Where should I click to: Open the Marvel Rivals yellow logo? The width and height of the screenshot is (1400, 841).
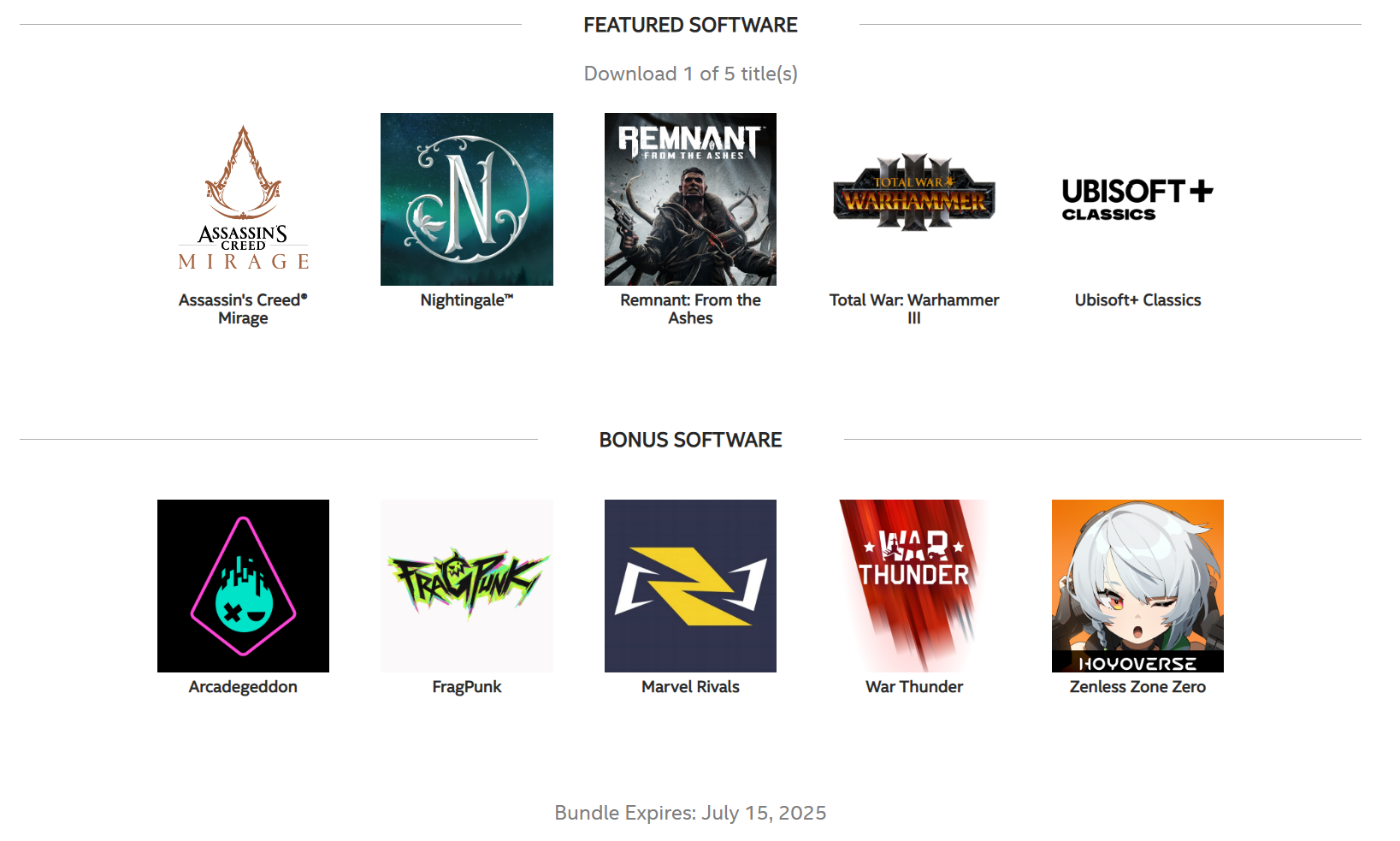(690, 585)
